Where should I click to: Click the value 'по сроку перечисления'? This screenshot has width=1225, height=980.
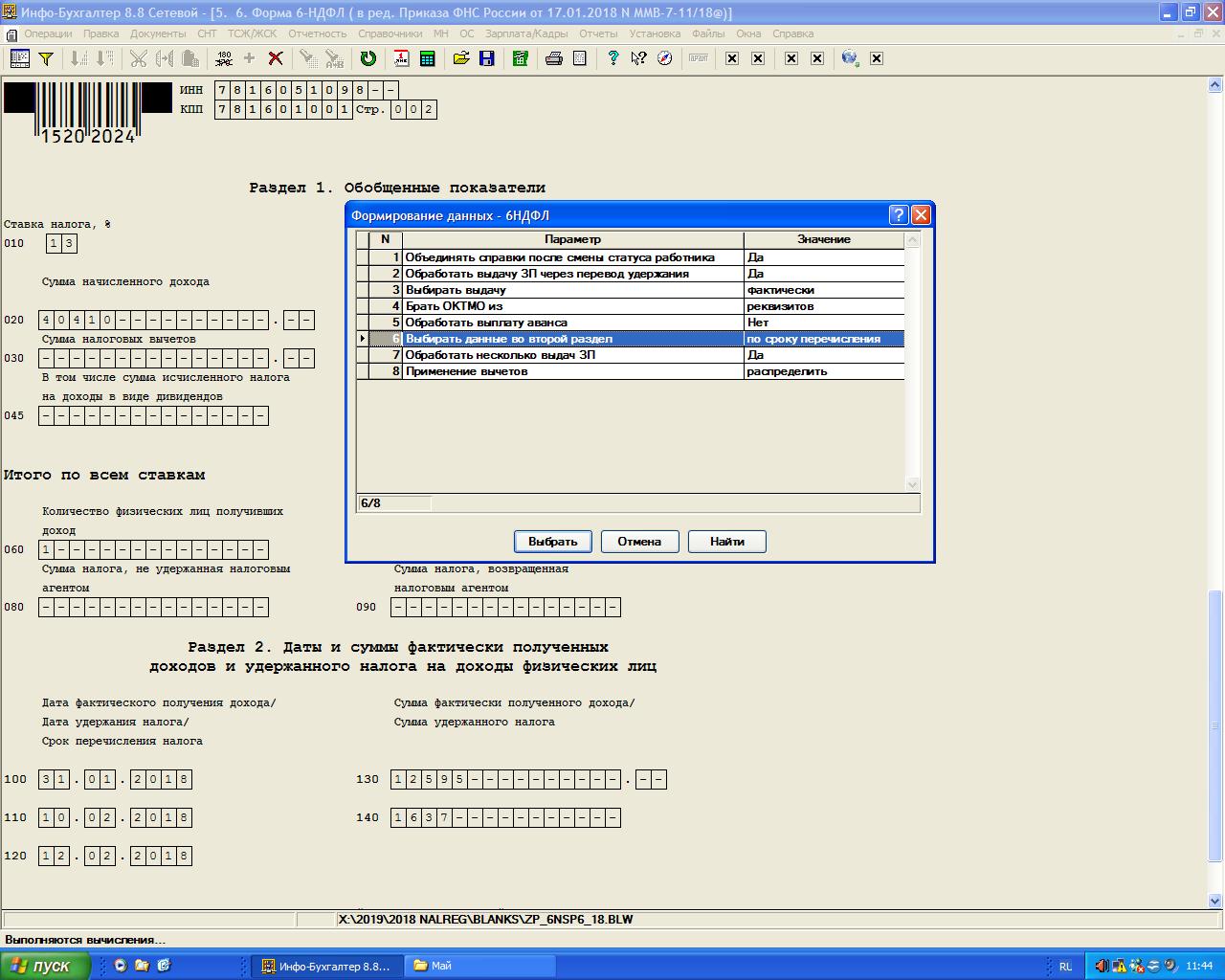coord(813,339)
